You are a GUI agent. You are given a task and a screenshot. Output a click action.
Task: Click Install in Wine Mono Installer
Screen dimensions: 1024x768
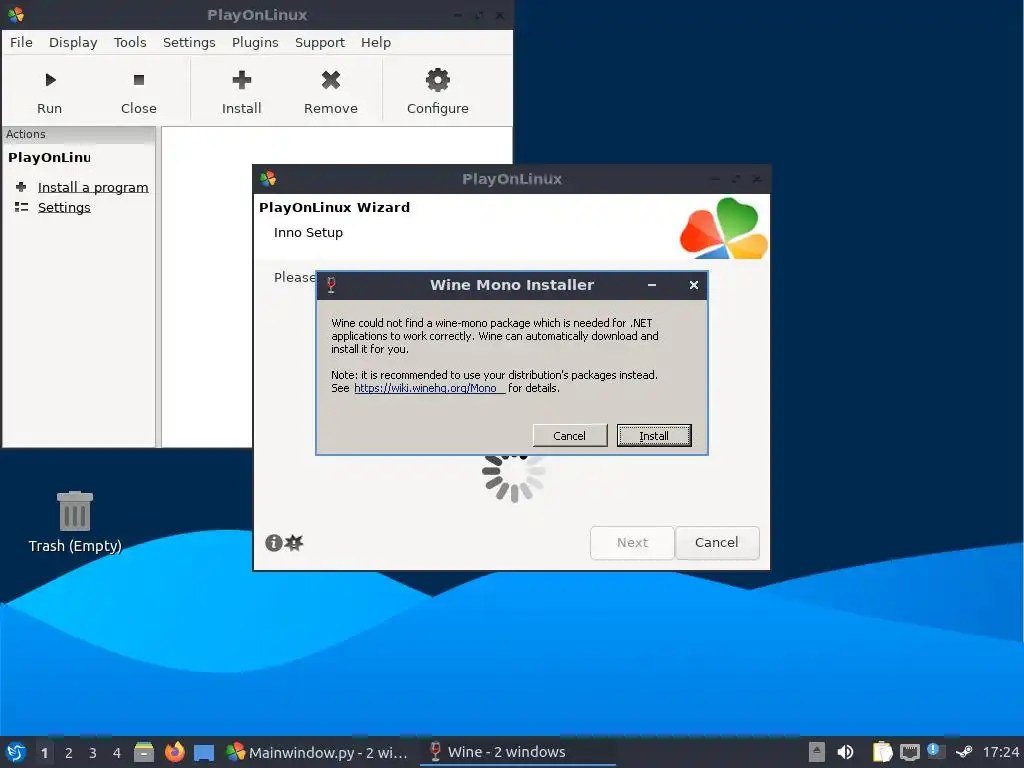pos(654,436)
